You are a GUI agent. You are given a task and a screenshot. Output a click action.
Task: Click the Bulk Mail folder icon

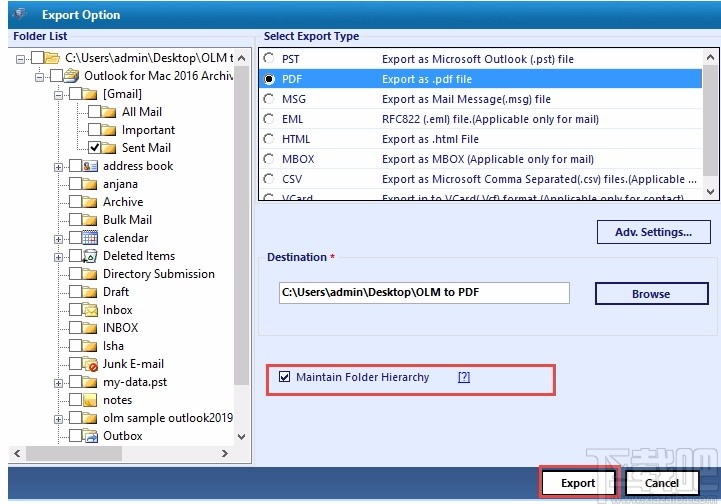click(x=90, y=220)
